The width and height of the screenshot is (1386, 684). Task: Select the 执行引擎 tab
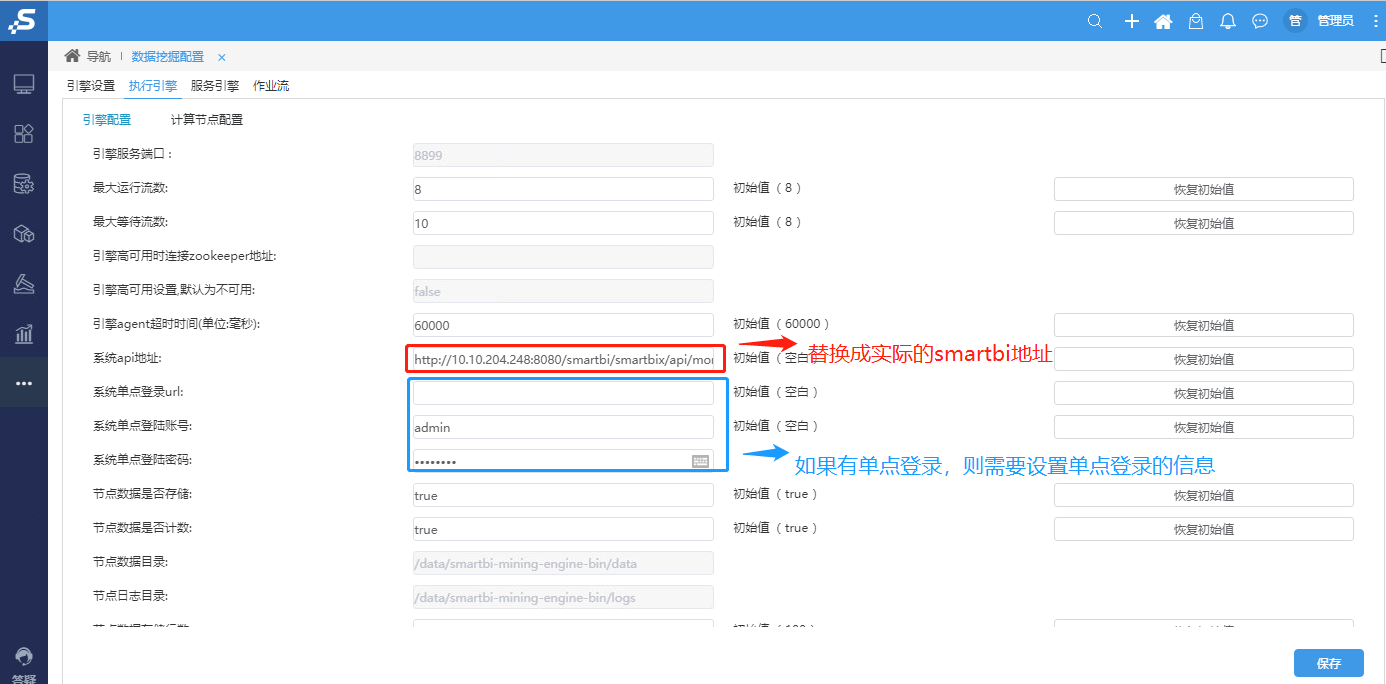(x=153, y=86)
